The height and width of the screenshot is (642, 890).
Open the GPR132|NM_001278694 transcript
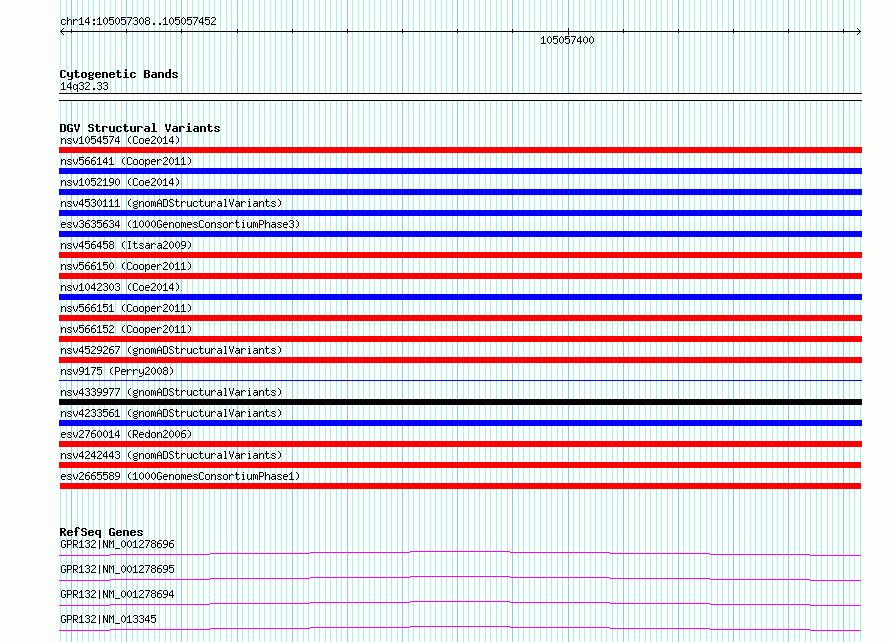pos(117,594)
